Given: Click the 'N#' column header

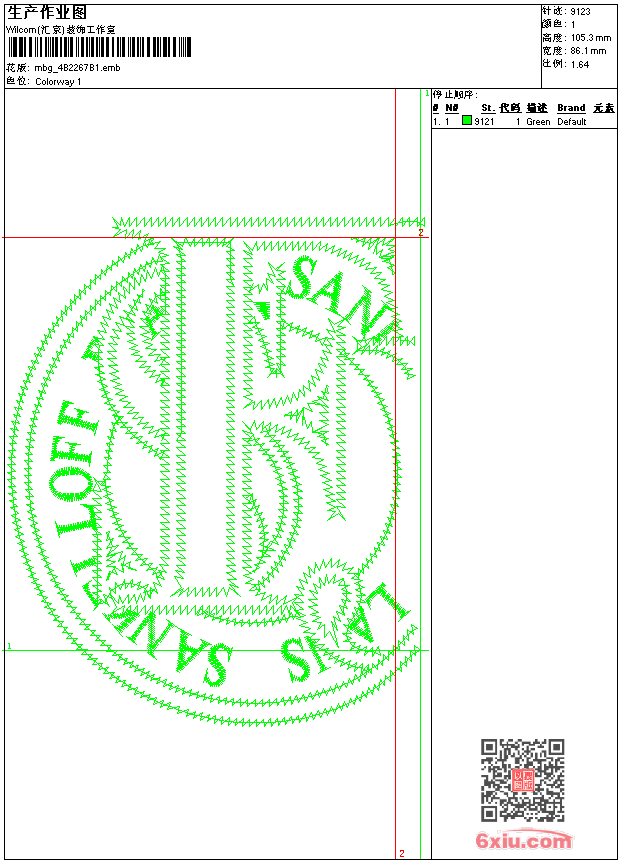Looking at the screenshot, I should click(452, 108).
